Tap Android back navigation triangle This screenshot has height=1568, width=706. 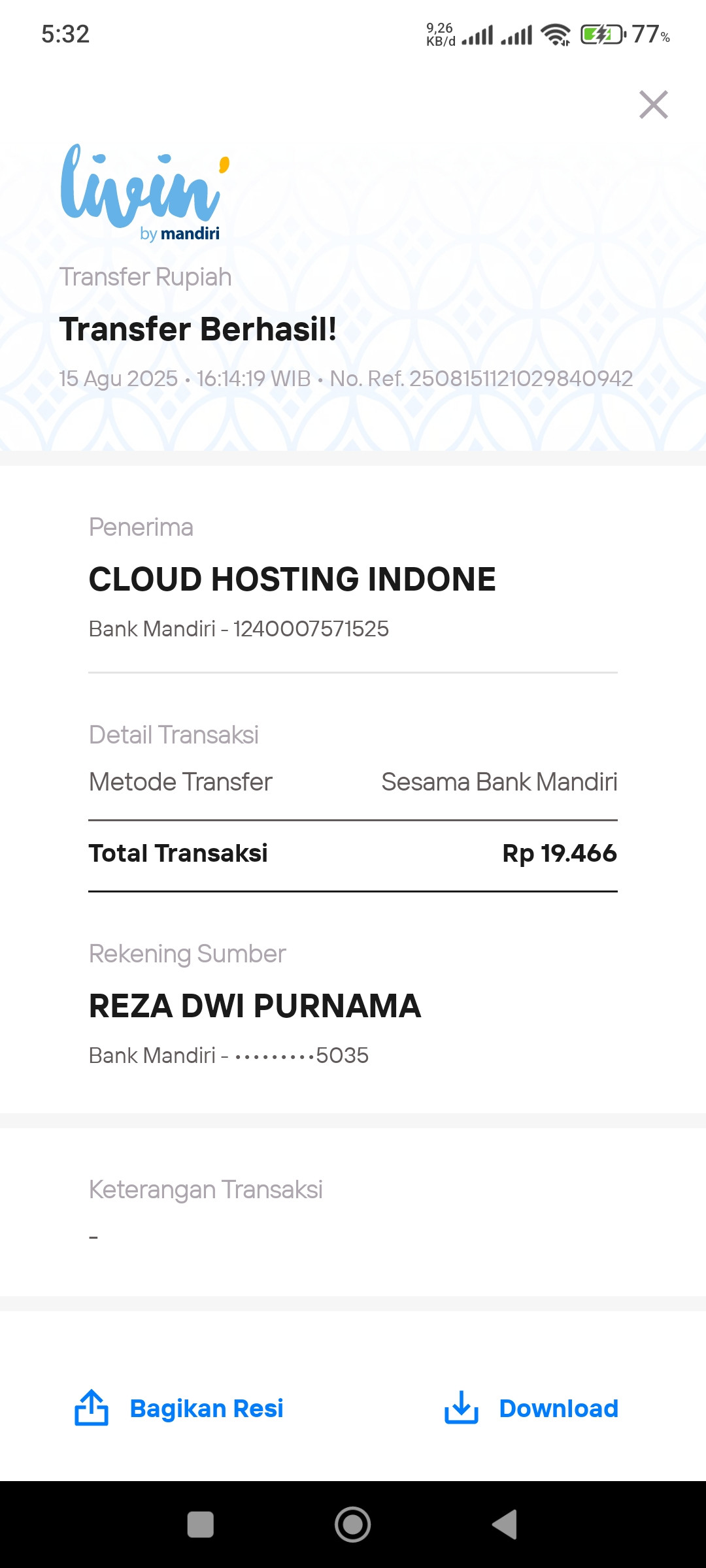tap(505, 1524)
